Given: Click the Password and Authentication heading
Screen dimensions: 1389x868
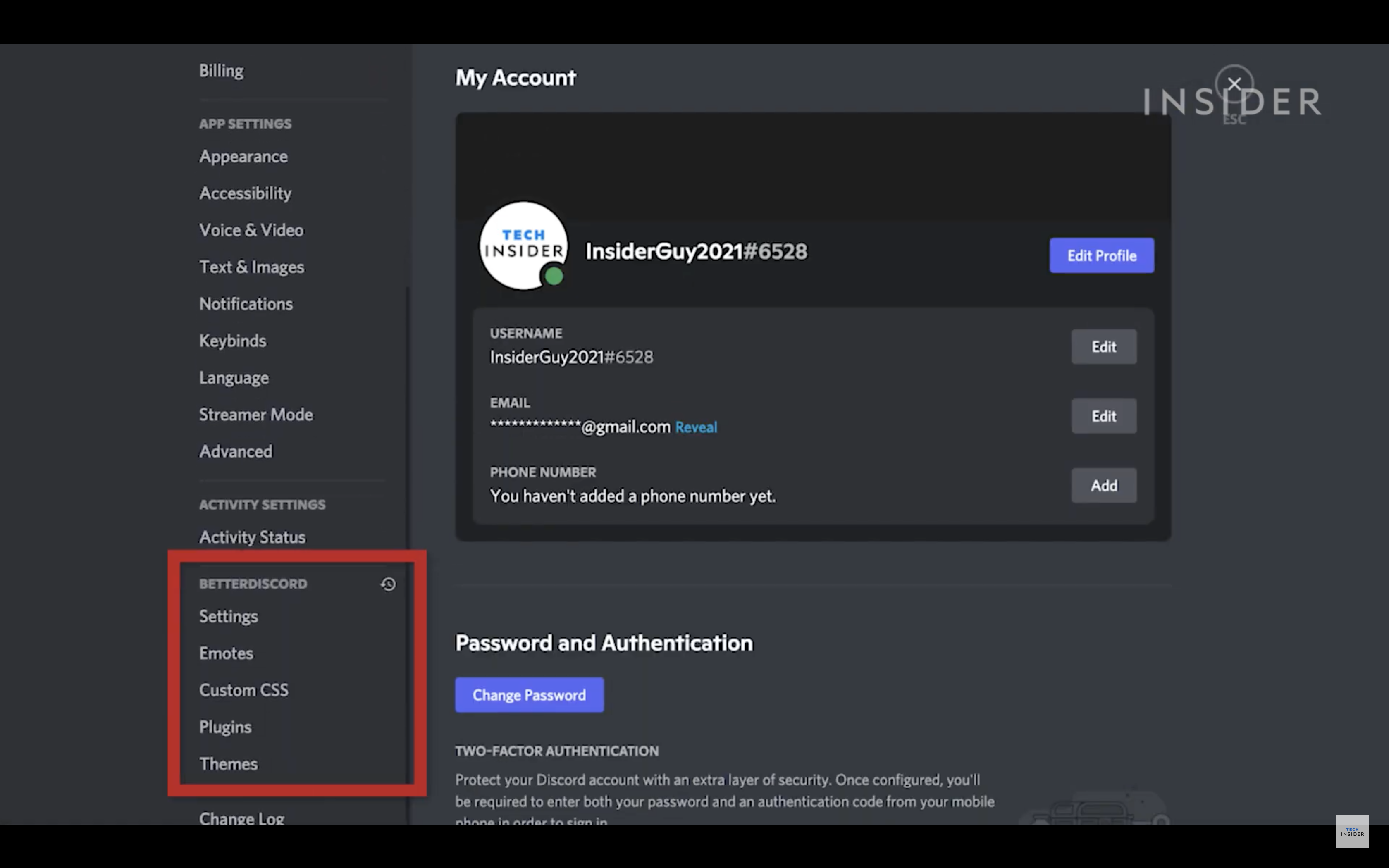Looking at the screenshot, I should point(604,643).
